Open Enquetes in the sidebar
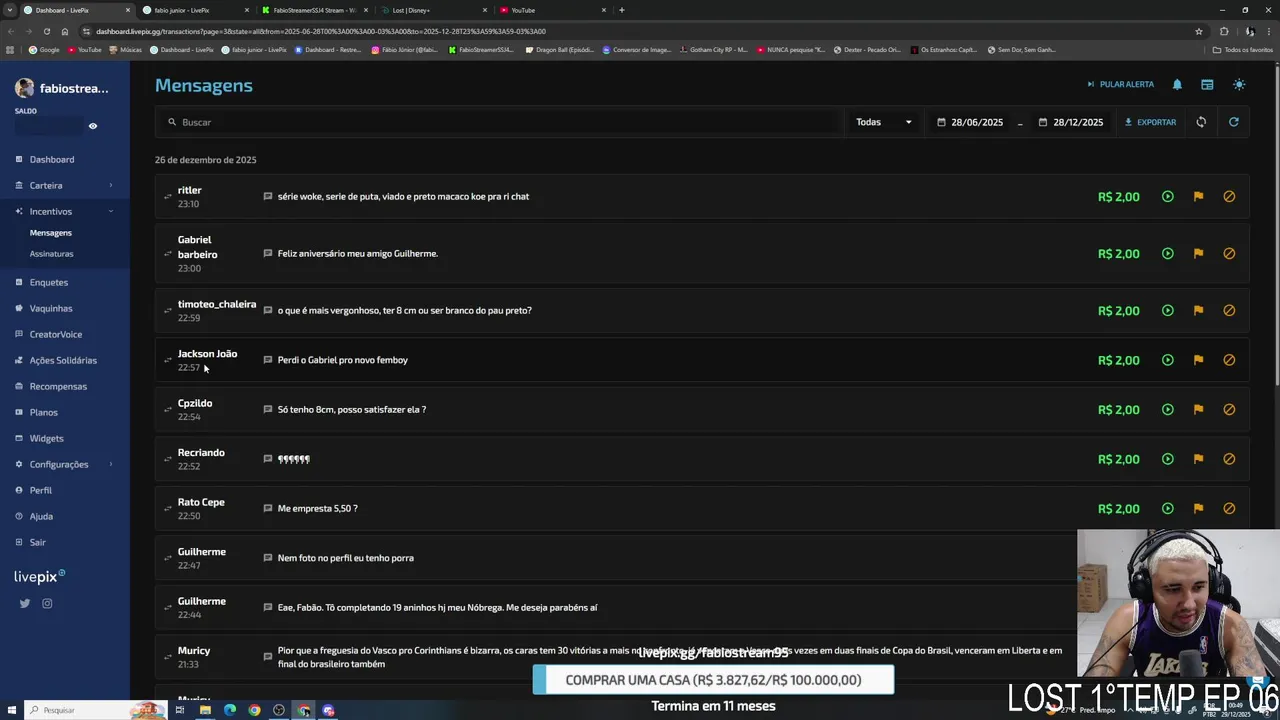 (x=48, y=282)
